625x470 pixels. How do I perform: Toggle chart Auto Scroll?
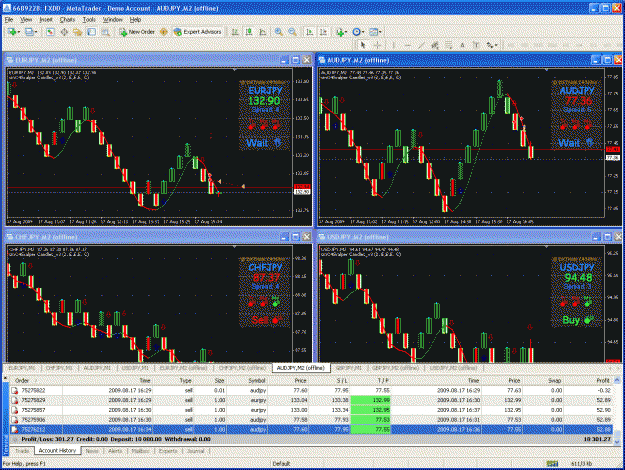pos(309,32)
